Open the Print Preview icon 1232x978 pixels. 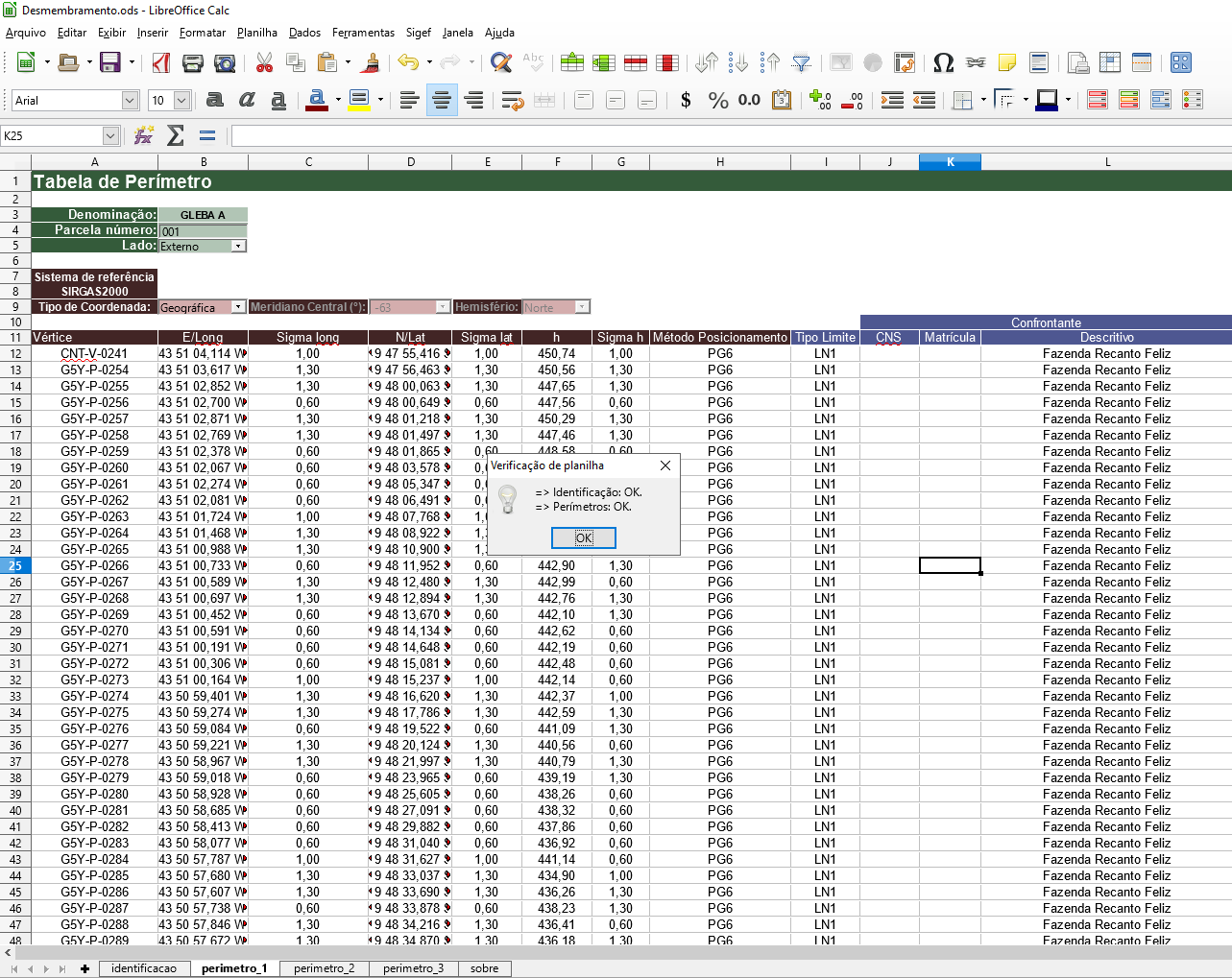(225, 62)
